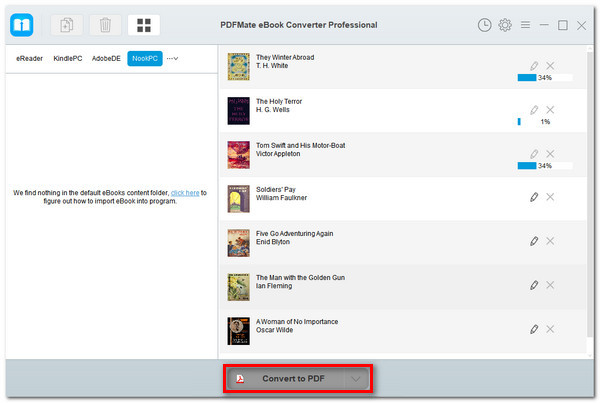
Task: Click Five Go Adventuring Again cover
Action: [x=238, y=243]
